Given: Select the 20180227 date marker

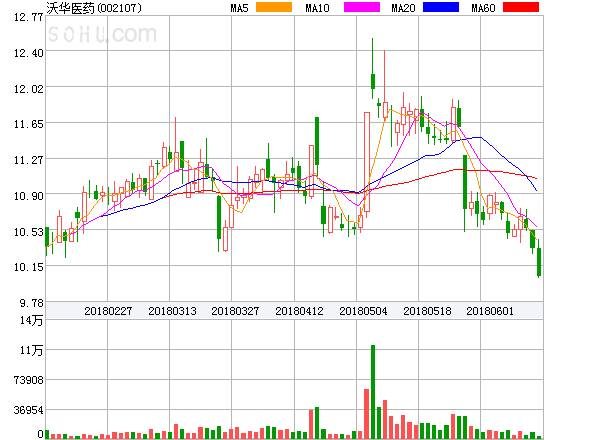Looking at the screenshot, I should click(x=108, y=311).
